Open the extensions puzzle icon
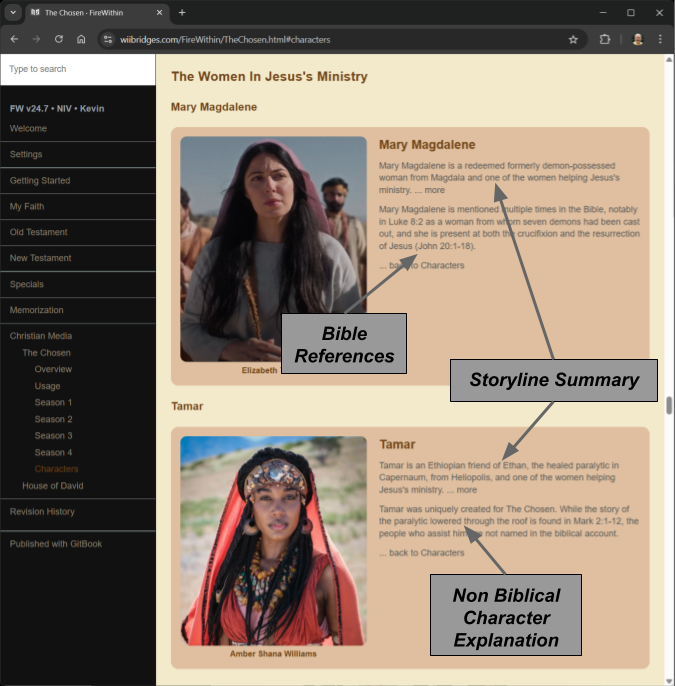675x686 pixels. (x=605, y=39)
